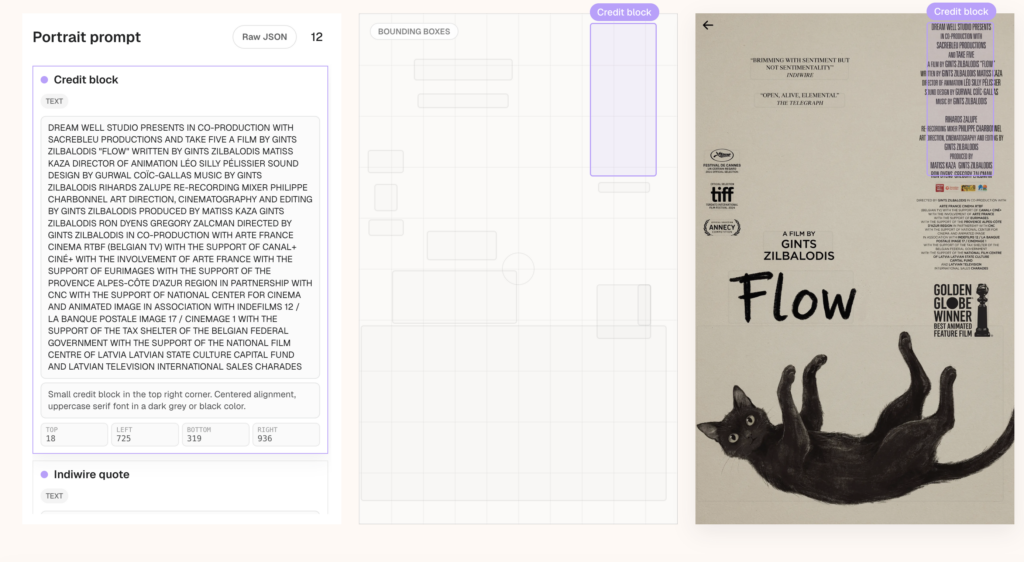Click the Flow title on the poster
This screenshot has width=1024, height=562.
click(x=793, y=299)
